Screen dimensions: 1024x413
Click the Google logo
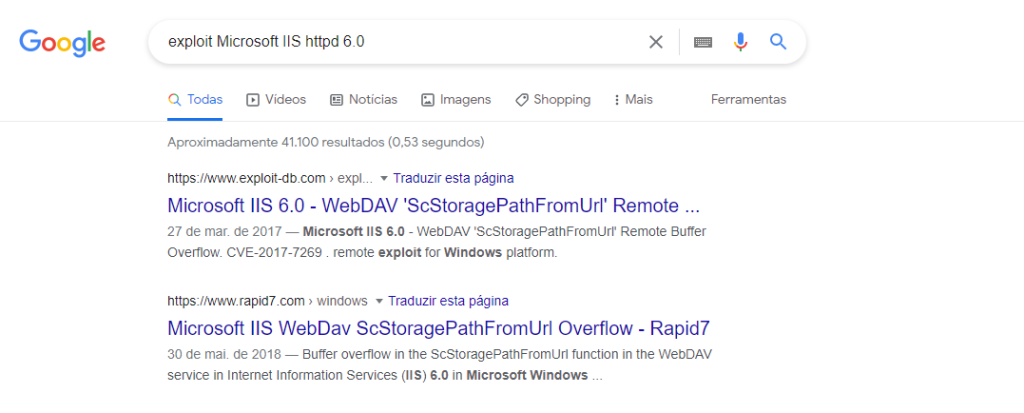tap(62, 42)
